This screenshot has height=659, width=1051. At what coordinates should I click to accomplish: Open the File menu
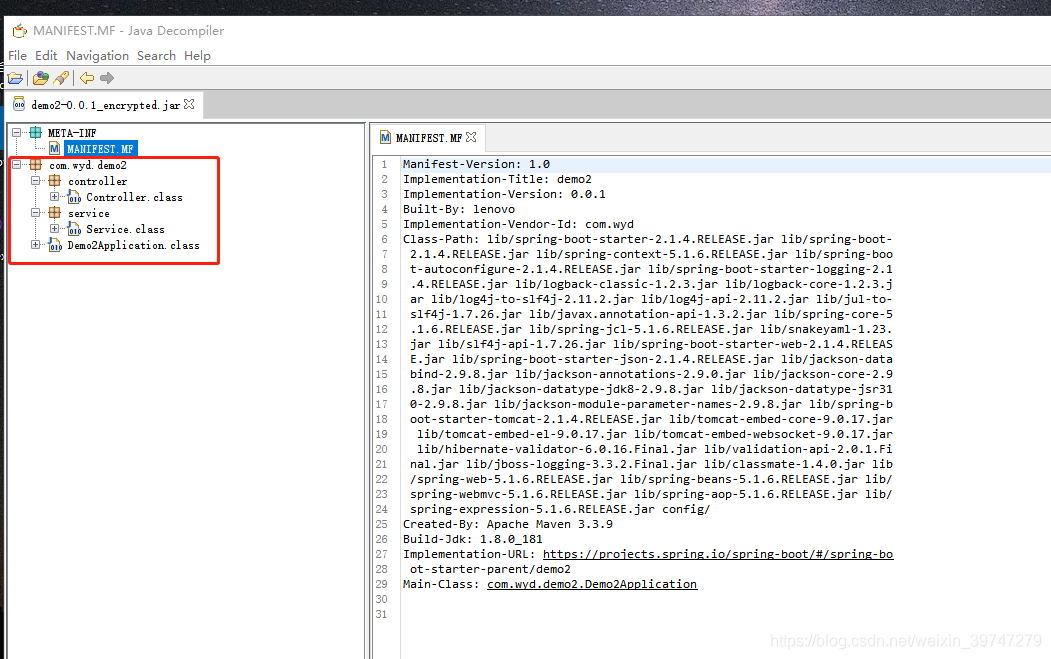17,56
